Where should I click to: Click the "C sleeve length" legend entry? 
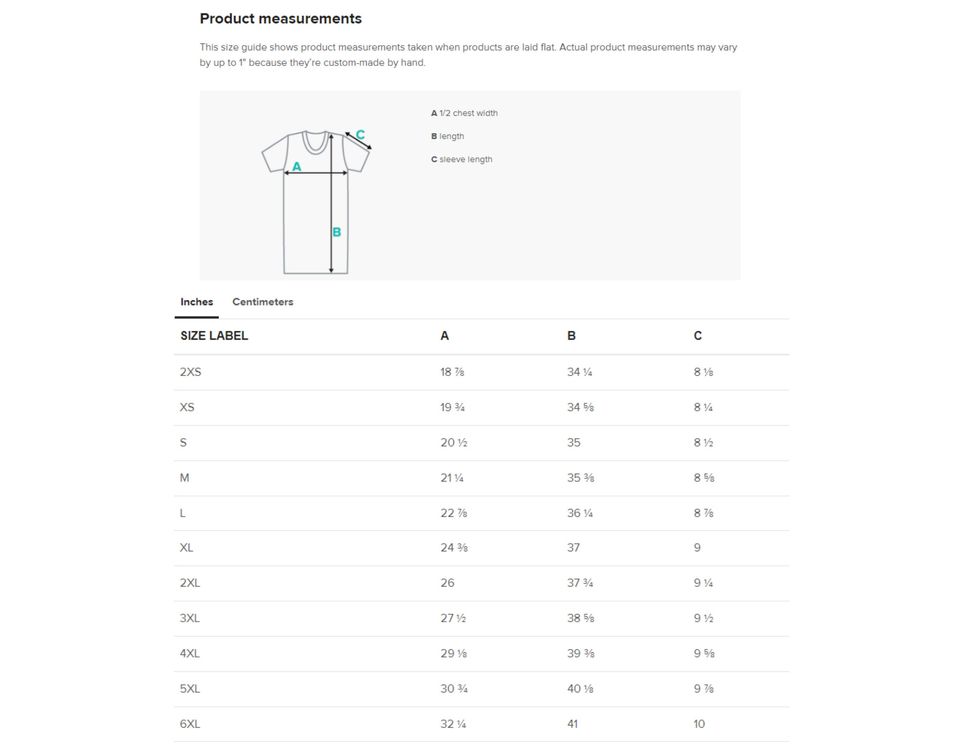point(462,160)
